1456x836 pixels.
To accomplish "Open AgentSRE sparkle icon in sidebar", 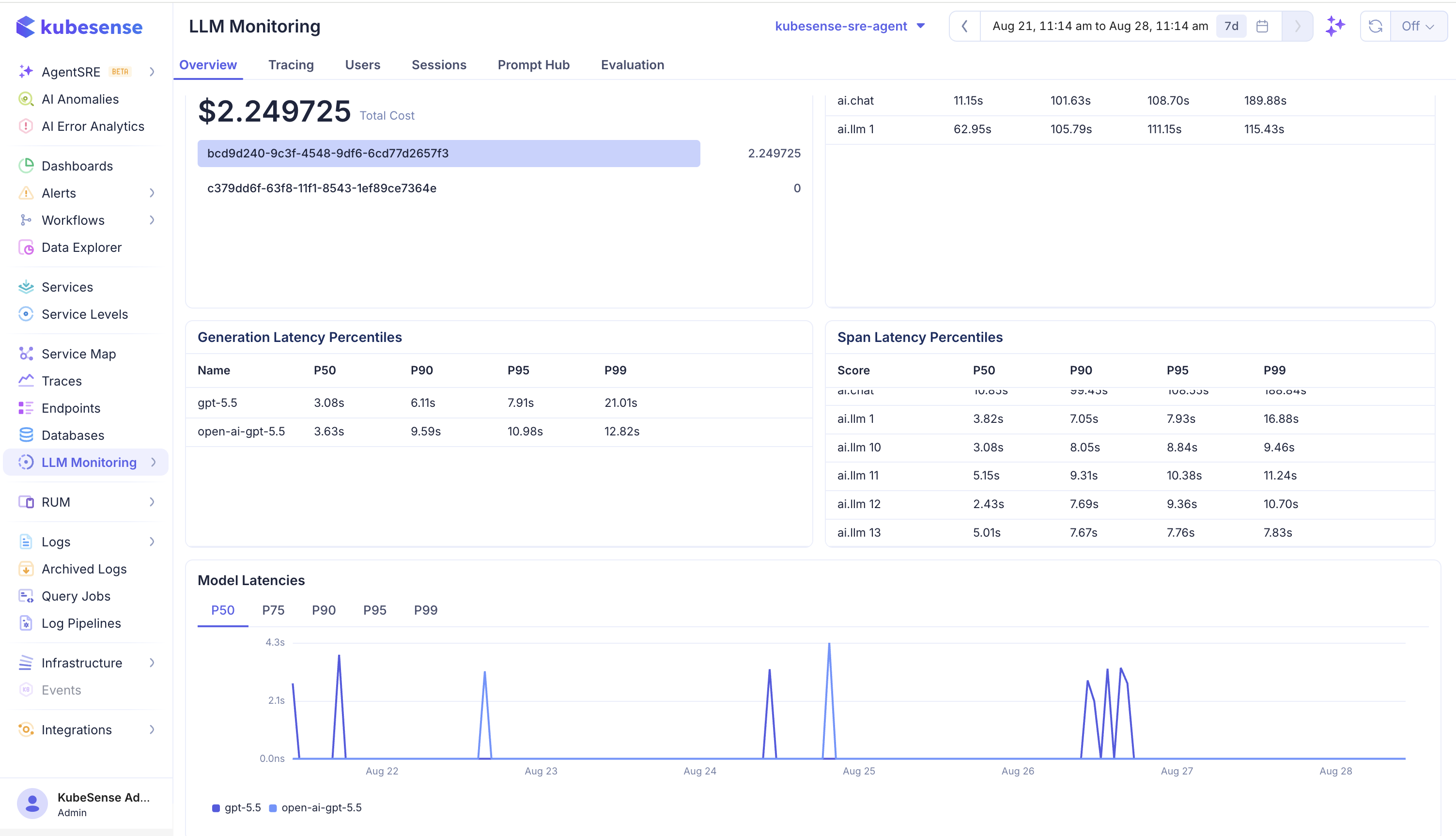I will (x=26, y=72).
